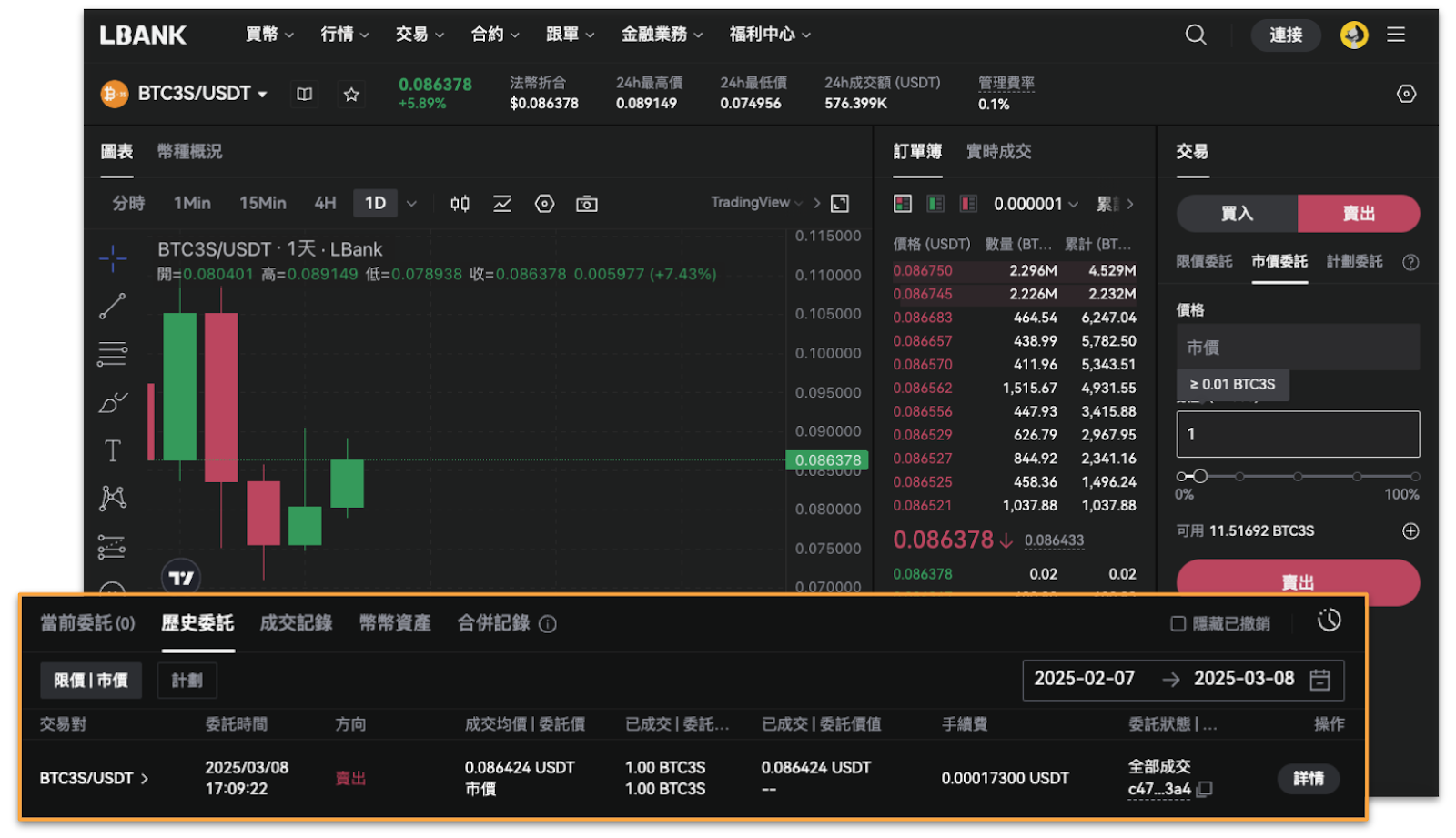Open the 0.000001 price precision dropdown
The width and height of the screenshot is (1456, 838).
tap(1036, 204)
